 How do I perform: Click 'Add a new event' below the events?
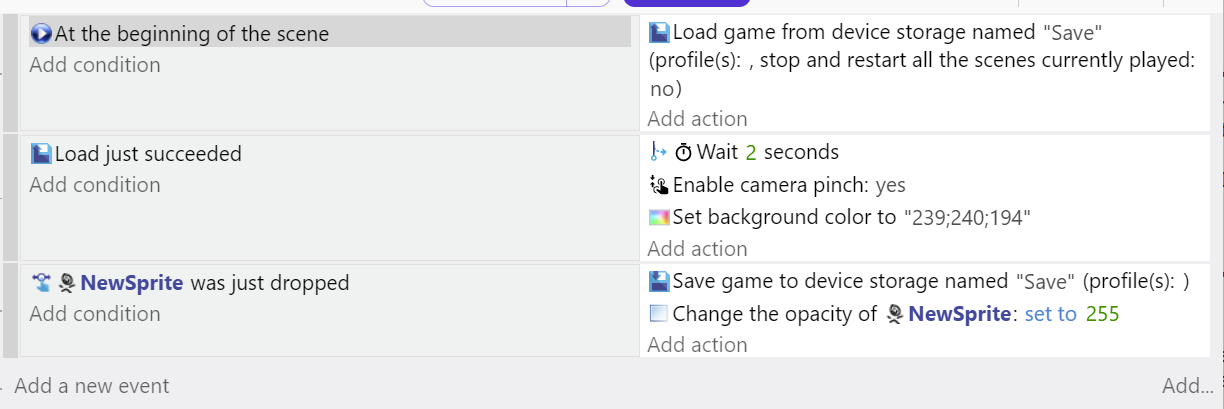92,386
